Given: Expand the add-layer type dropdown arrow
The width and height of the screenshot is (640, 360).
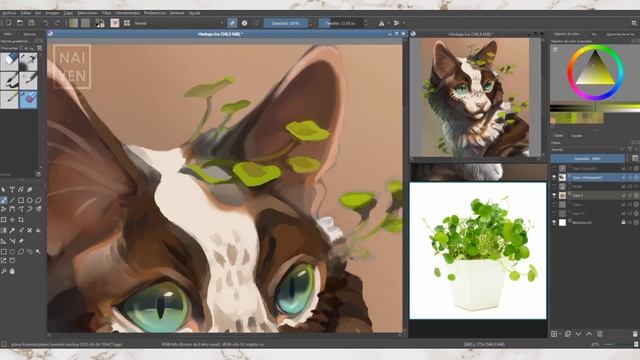Looking at the screenshot, I should [x=560, y=334].
